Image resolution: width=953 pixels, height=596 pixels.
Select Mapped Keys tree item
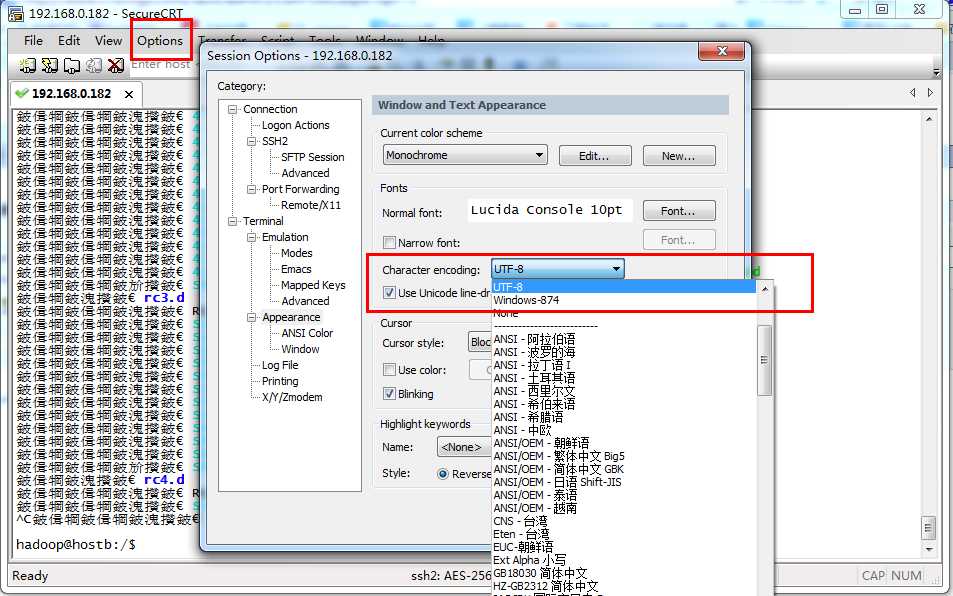pos(313,285)
